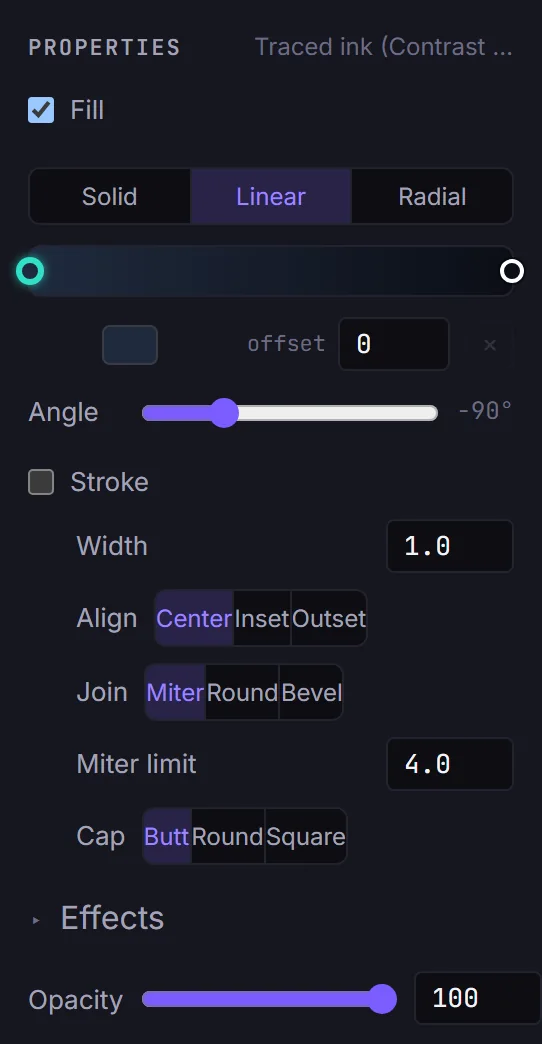The width and height of the screenshot is (542, 1044).
Task: Set stroke alignment to Outset
Action: pos(329,619)
